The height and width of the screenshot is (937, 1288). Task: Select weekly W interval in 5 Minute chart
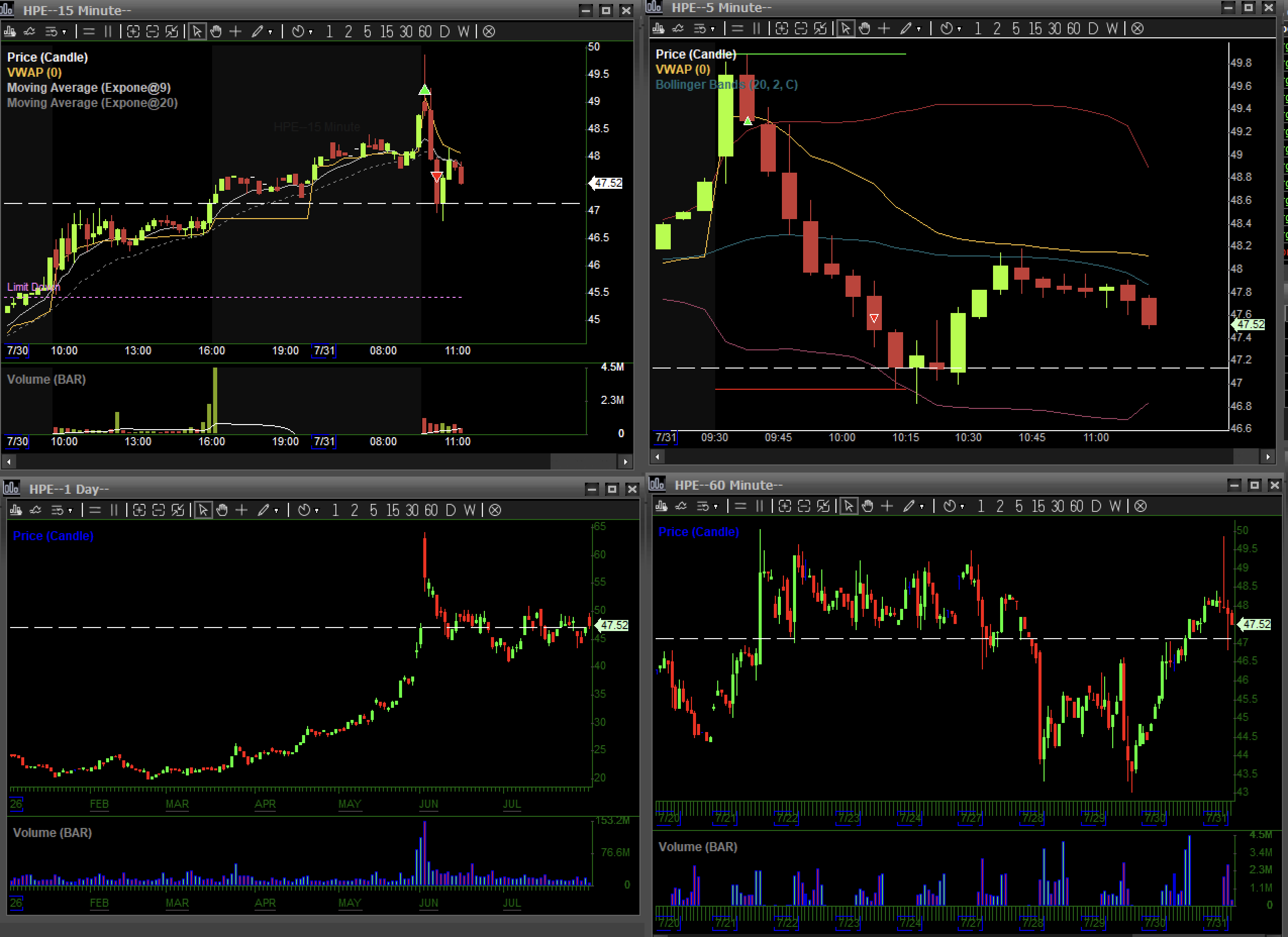pyautogui.click(x=1112, y=28)
